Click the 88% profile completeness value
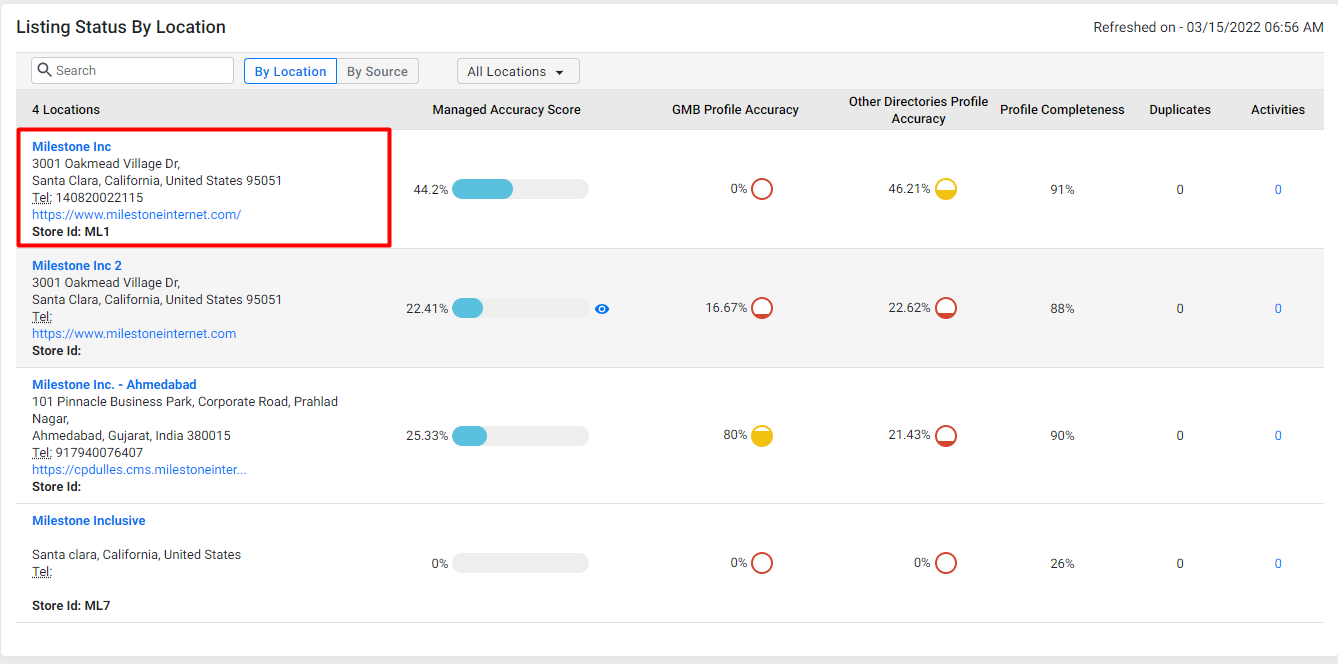The height and width of the screenshot is (664, 1338). pyautogui.click(x=1062, y=309)
